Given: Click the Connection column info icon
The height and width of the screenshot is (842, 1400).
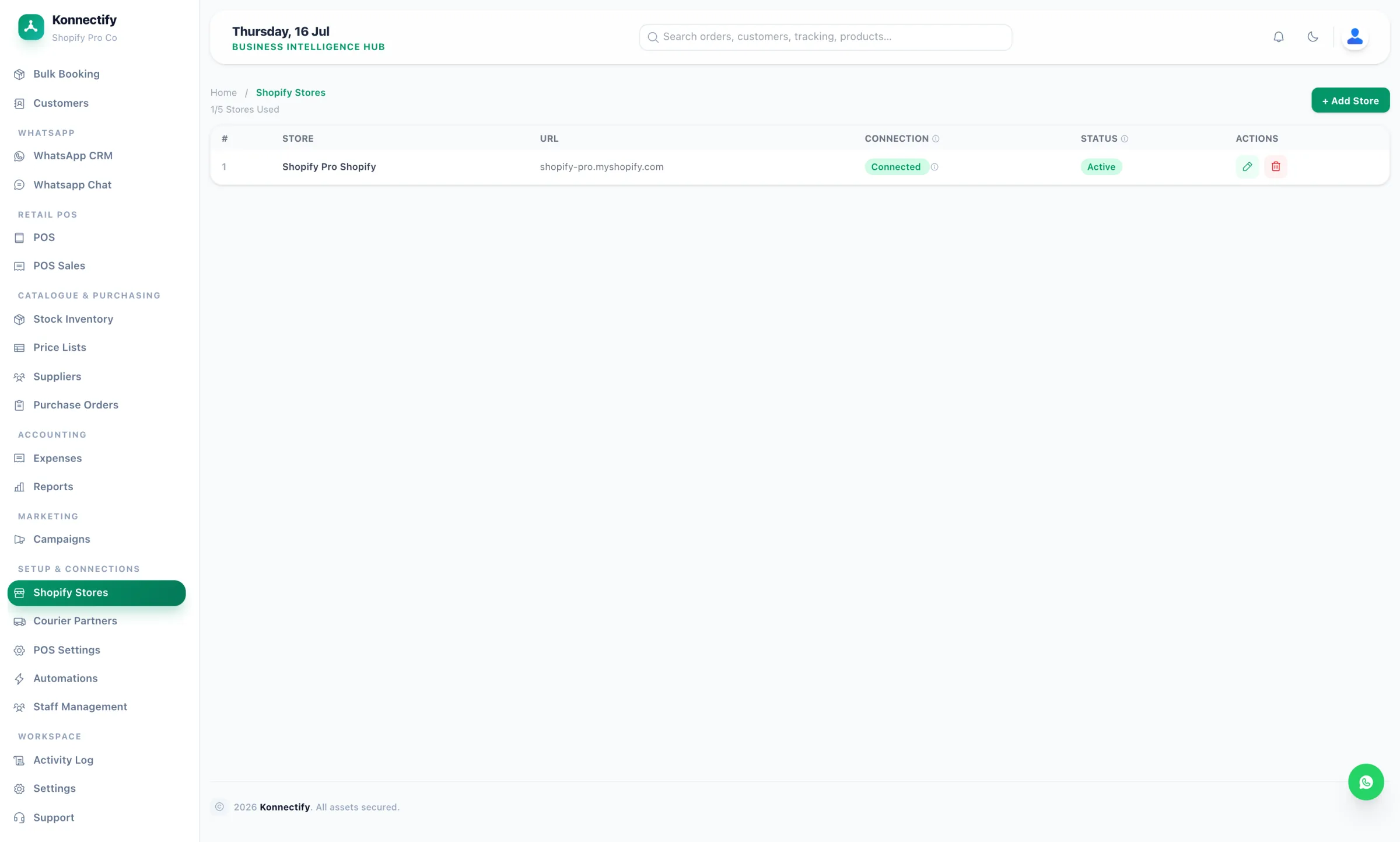Looking at the screenshot, I should point(935,139).
